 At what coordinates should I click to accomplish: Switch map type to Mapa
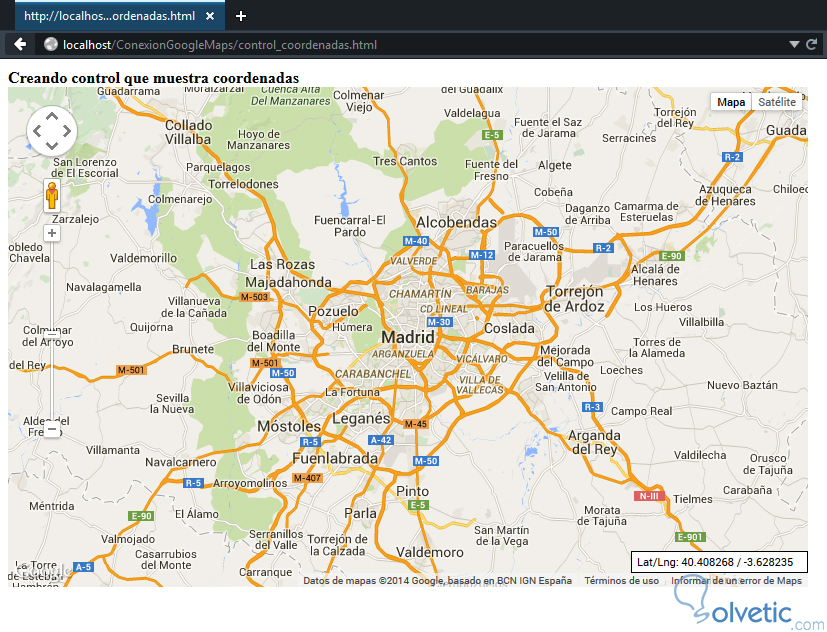[x=731, y=102]
